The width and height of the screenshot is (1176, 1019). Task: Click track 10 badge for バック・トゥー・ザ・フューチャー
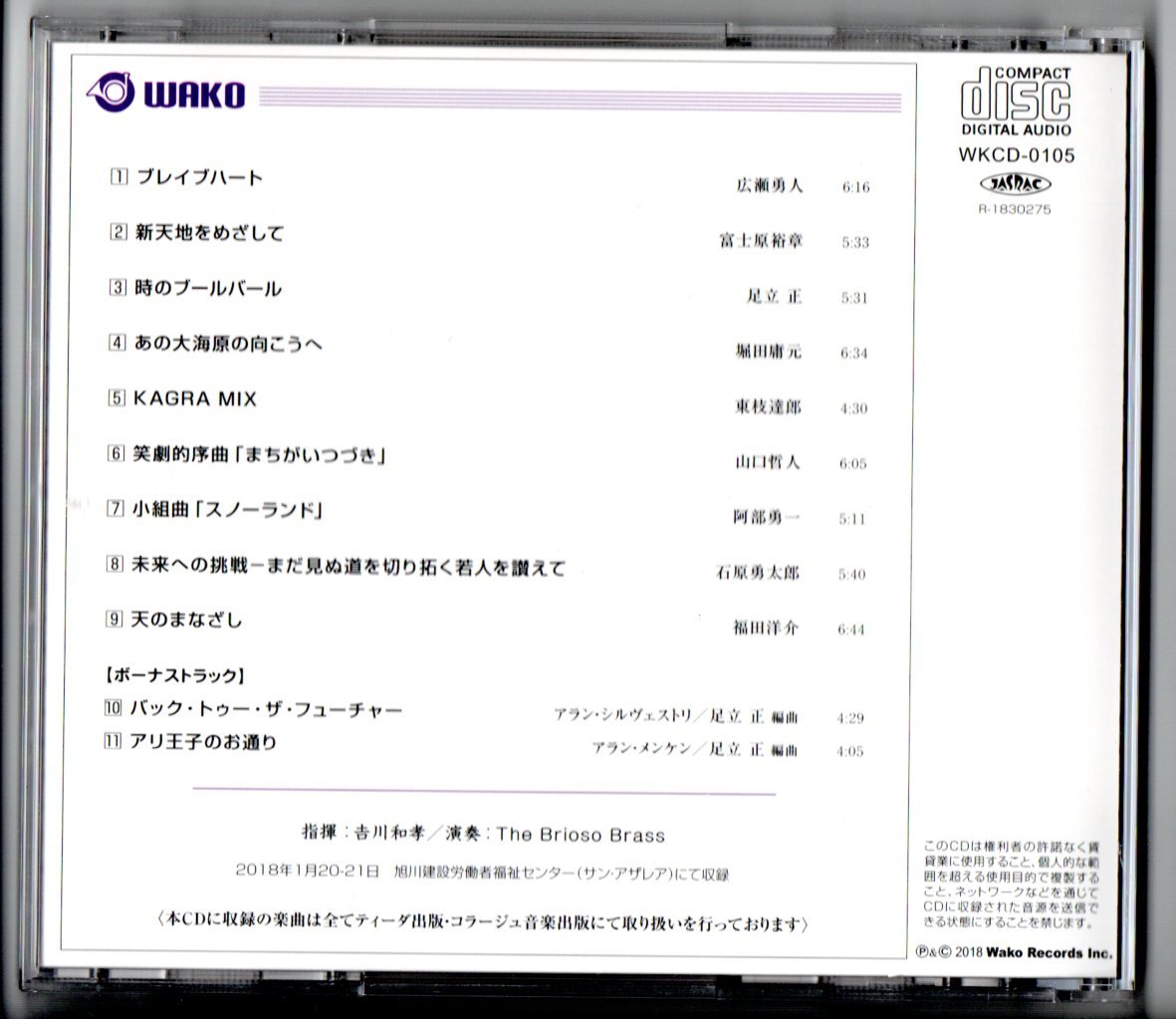pyautogui.click(x=116, y=709)
